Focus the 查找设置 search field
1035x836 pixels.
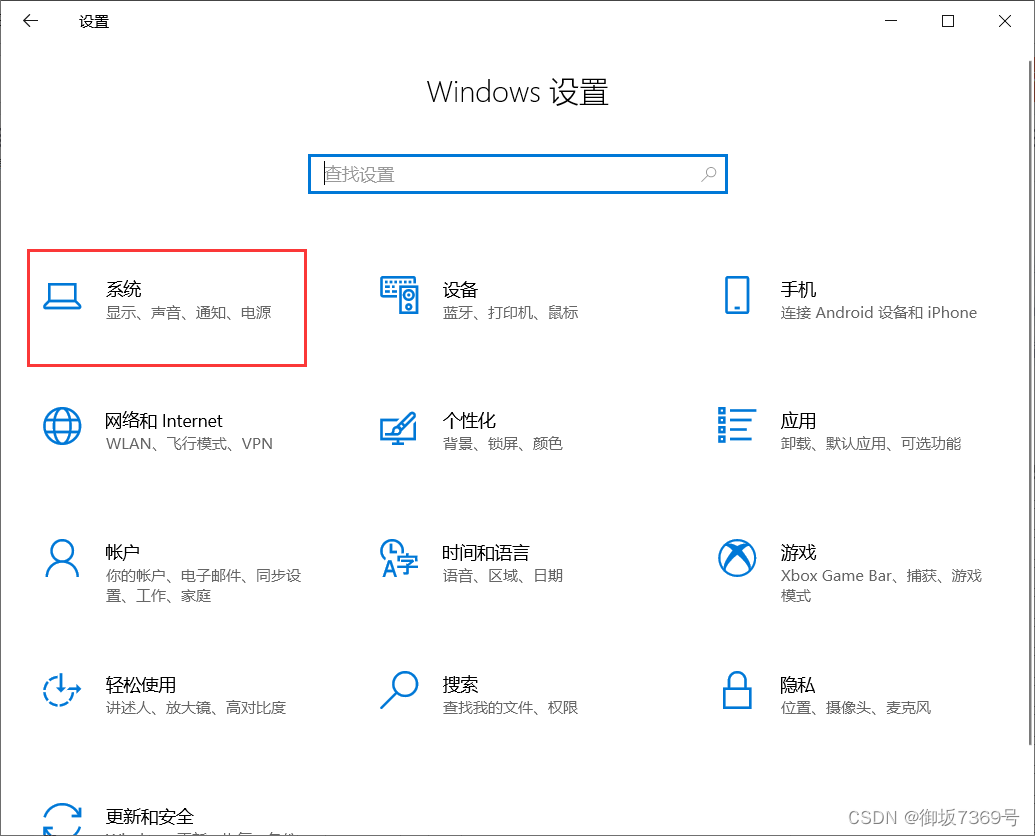[x=518, y=174]
